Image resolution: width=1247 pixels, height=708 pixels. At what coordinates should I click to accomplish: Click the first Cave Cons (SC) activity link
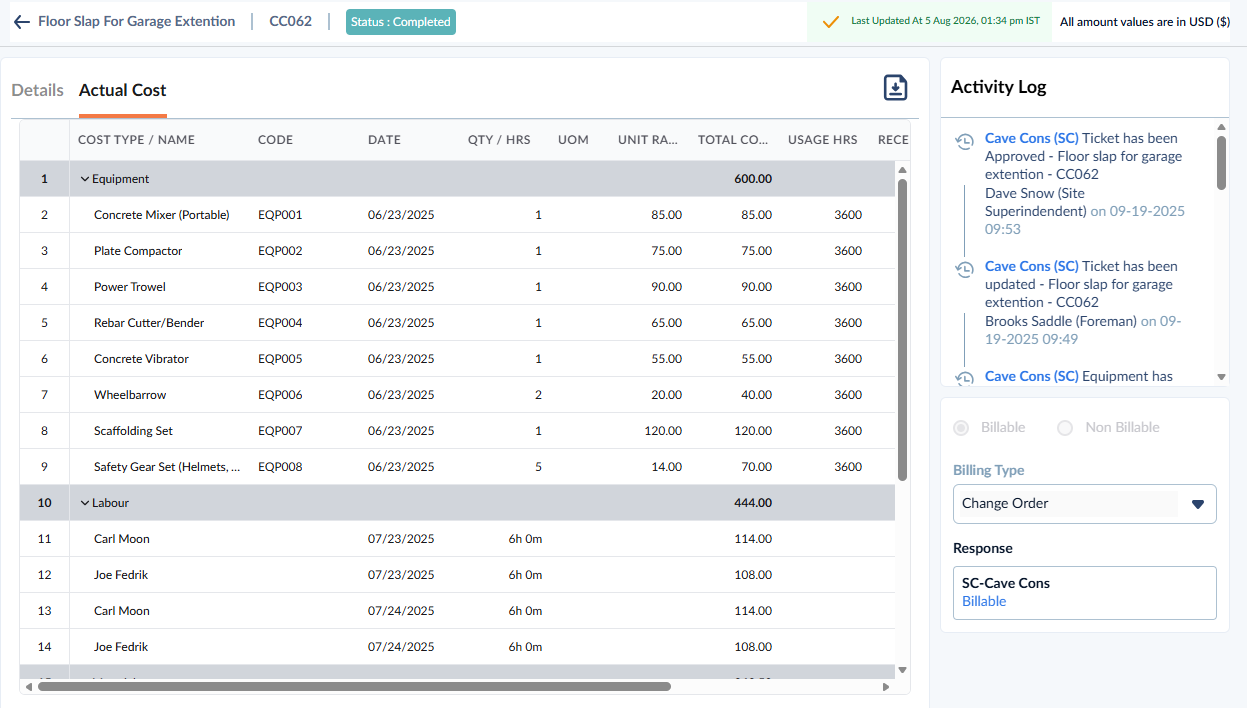(x=1032, y=138)
